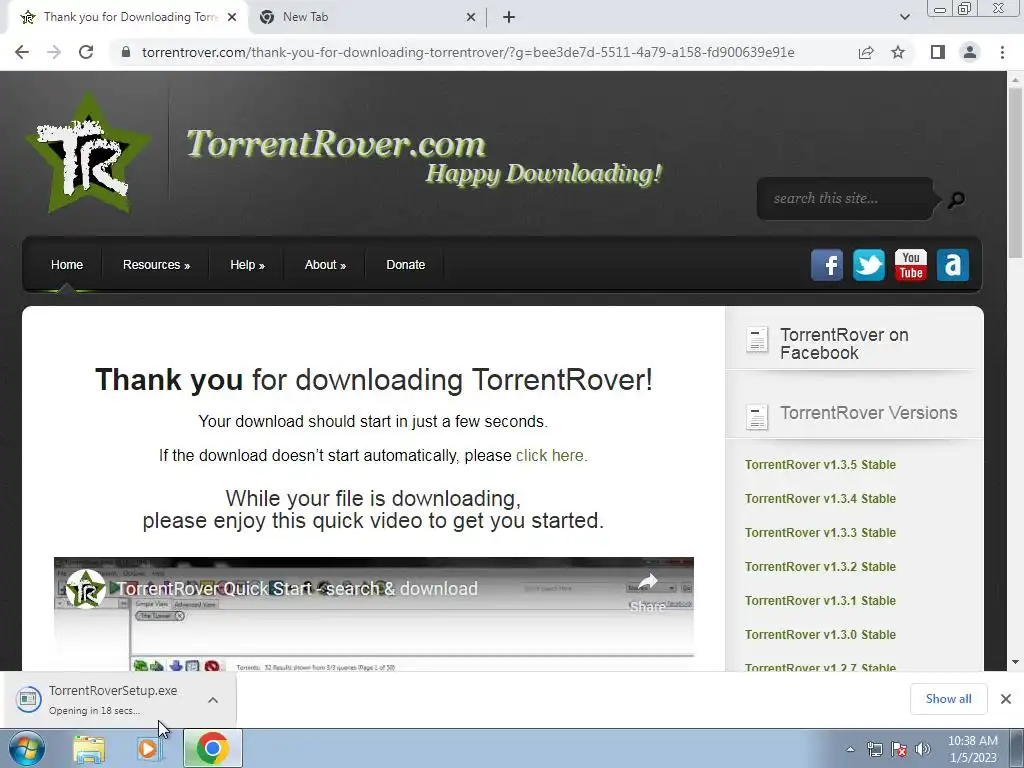Open the side panel icon

[938, 52]
